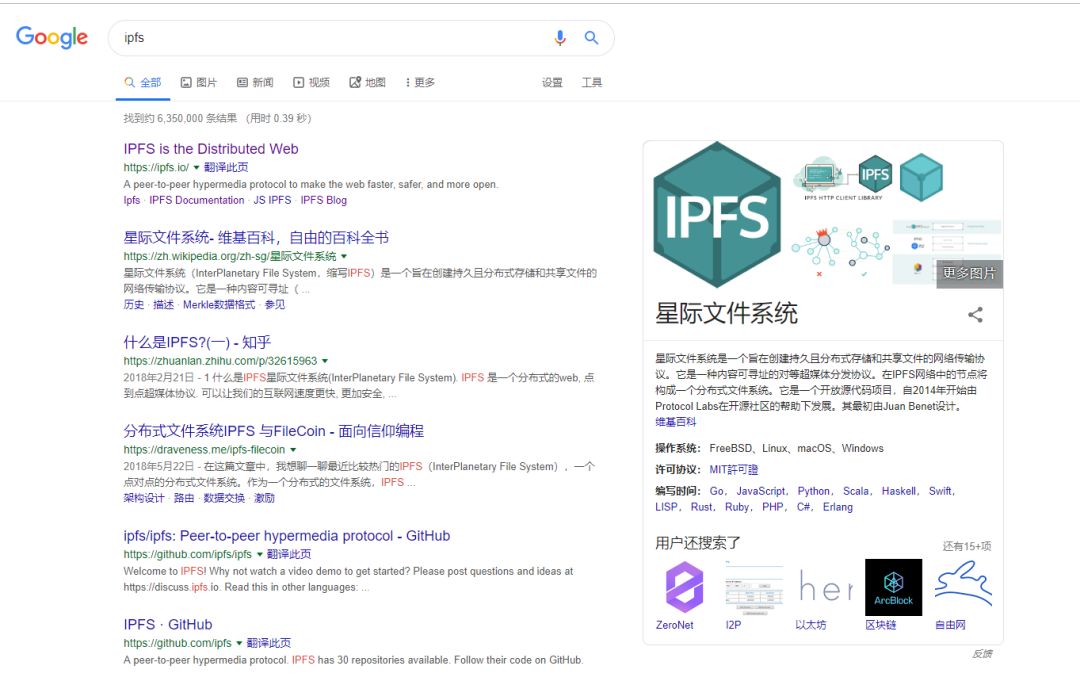Open the network nodes diagram image
Screen dimensions: 1080x681
point(840,253)
